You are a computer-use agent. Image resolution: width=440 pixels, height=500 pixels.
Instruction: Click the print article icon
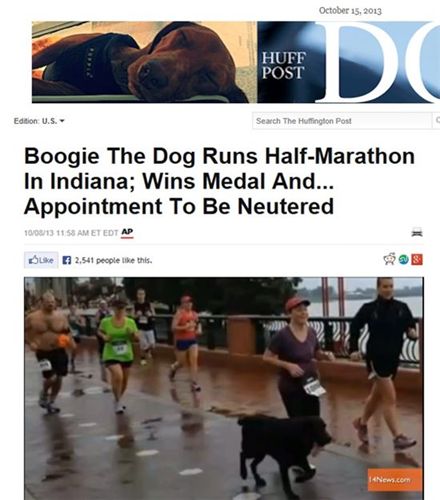click(417, 232)
